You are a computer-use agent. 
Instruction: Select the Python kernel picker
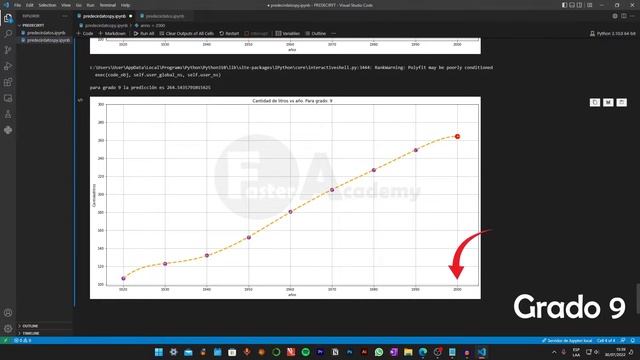[612, 33]
